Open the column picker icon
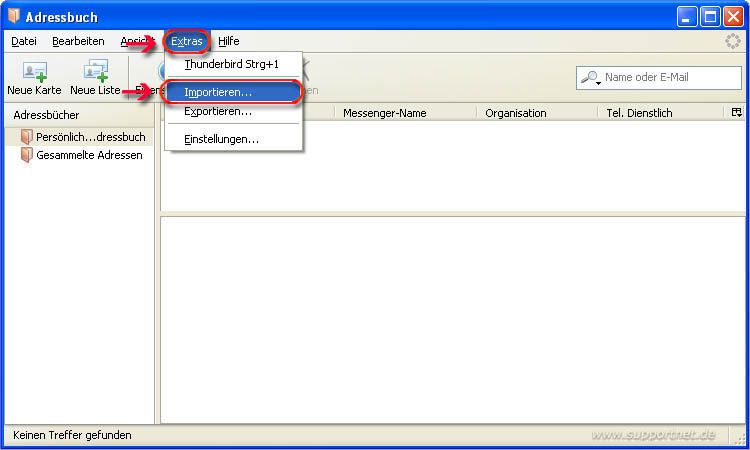Screen dimensions: 750x450 737,112
